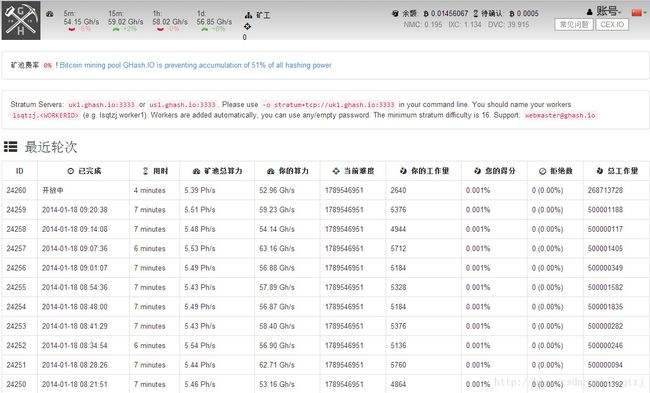Viewport: 650px width, 393px height.
Task: Click the 0% pool fee badge
Action: [x=48, y=66]
